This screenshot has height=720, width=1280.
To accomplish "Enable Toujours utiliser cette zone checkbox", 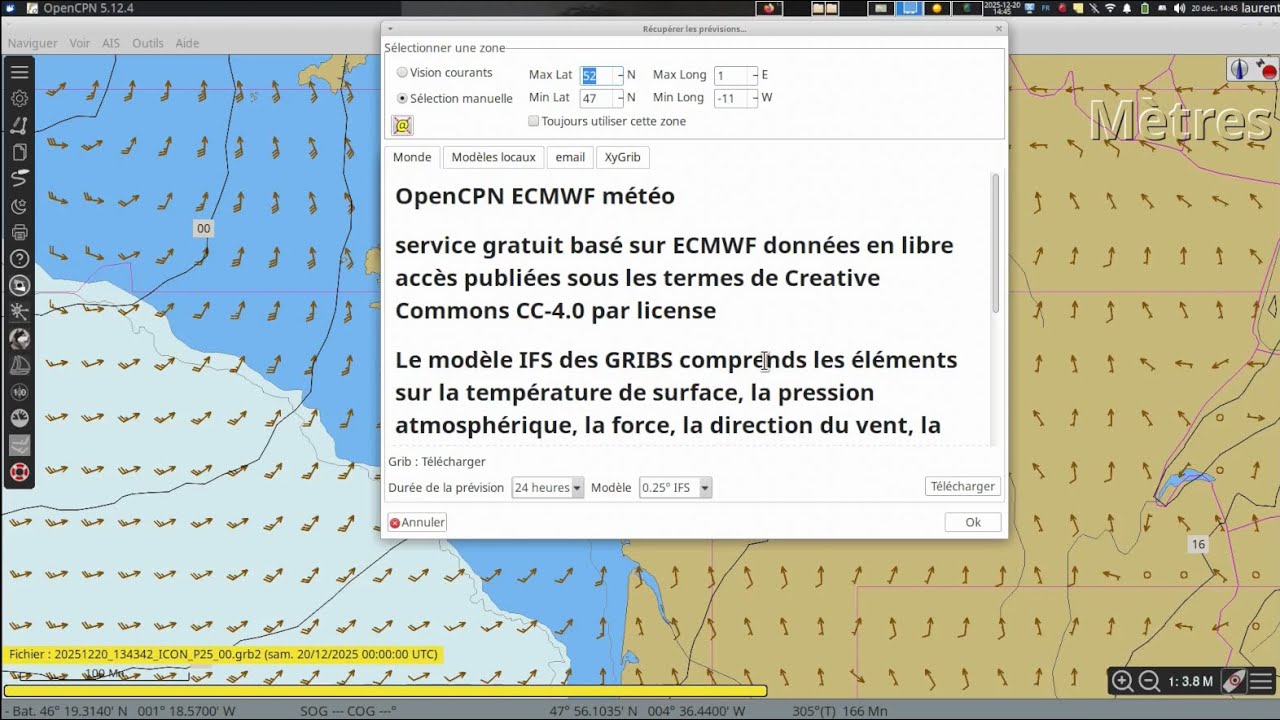I will point(533,121).
